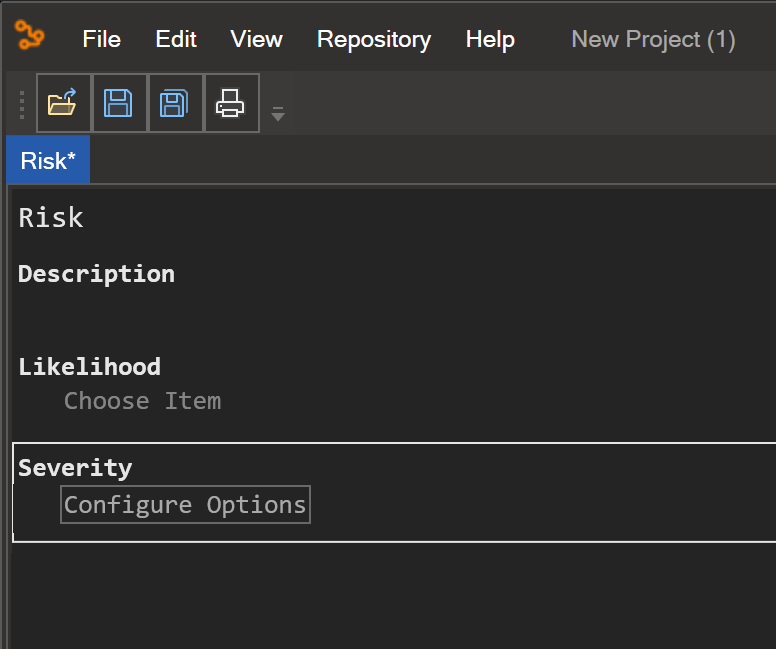Image resolution: width=776 pixels, height=649 pixels.
Task: Switch to the Risk* tab
Action: (x=48, y=160)
